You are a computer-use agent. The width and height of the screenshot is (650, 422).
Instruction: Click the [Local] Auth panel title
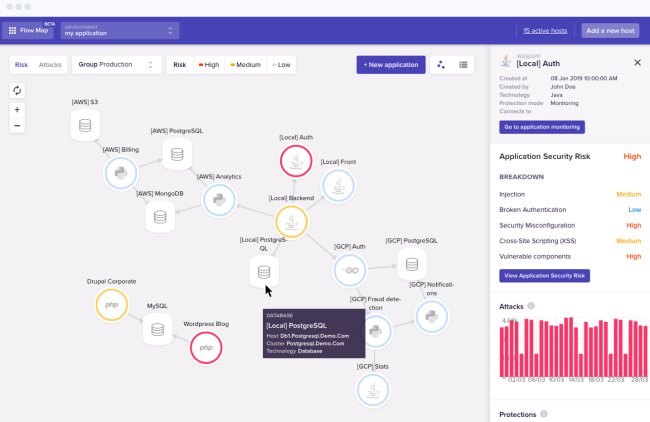pos(538,63)
